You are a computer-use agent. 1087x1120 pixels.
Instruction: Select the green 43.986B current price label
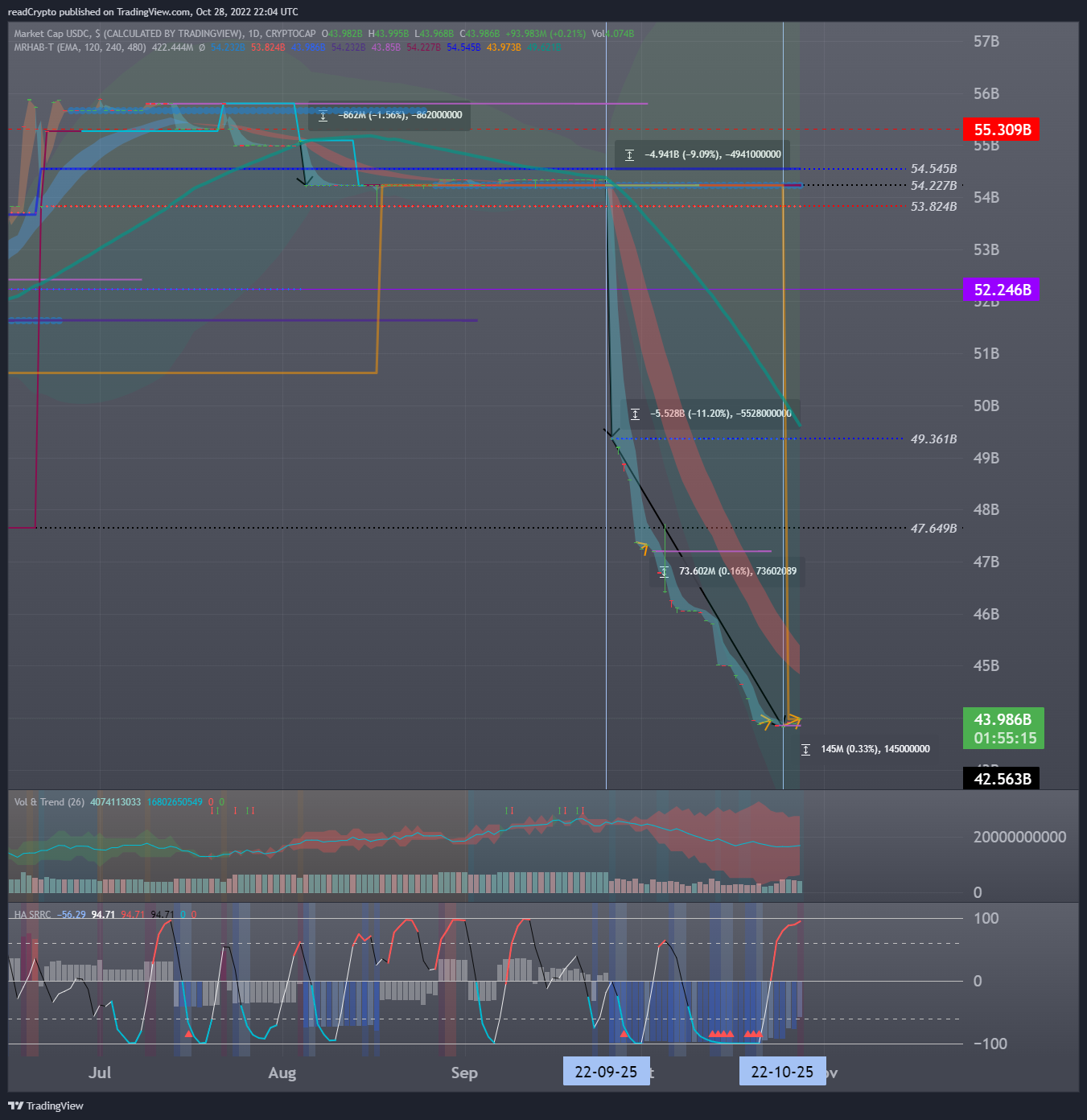1003,719
